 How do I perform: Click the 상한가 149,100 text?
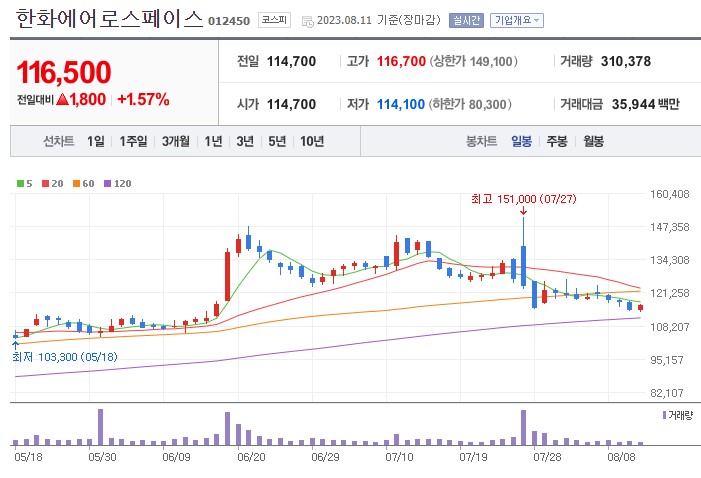(x=473, y=61)
